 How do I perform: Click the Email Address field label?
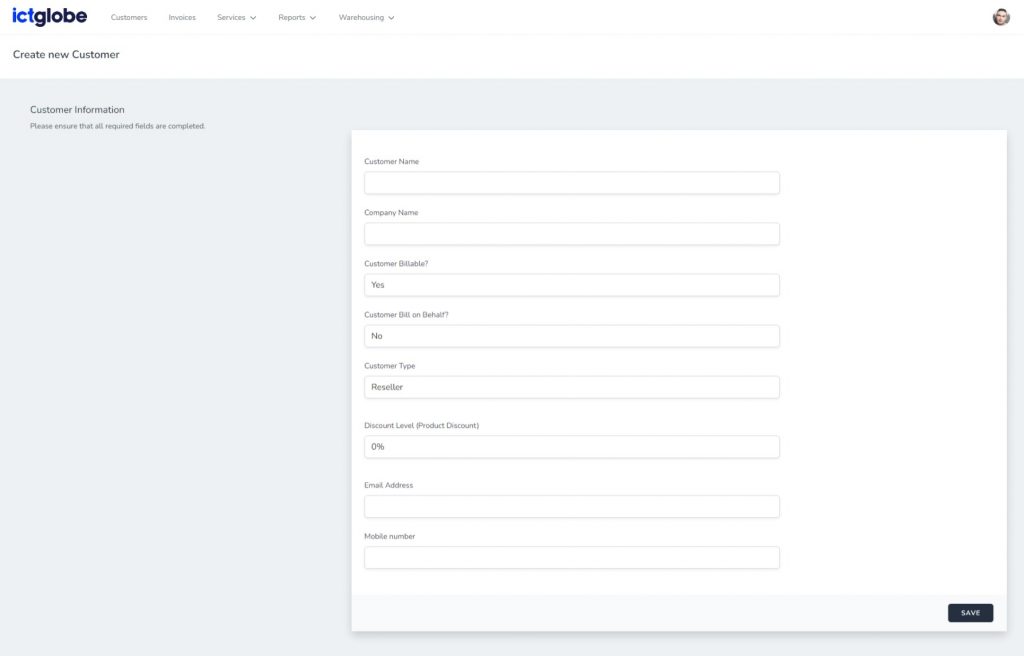(x=388, y=486)
